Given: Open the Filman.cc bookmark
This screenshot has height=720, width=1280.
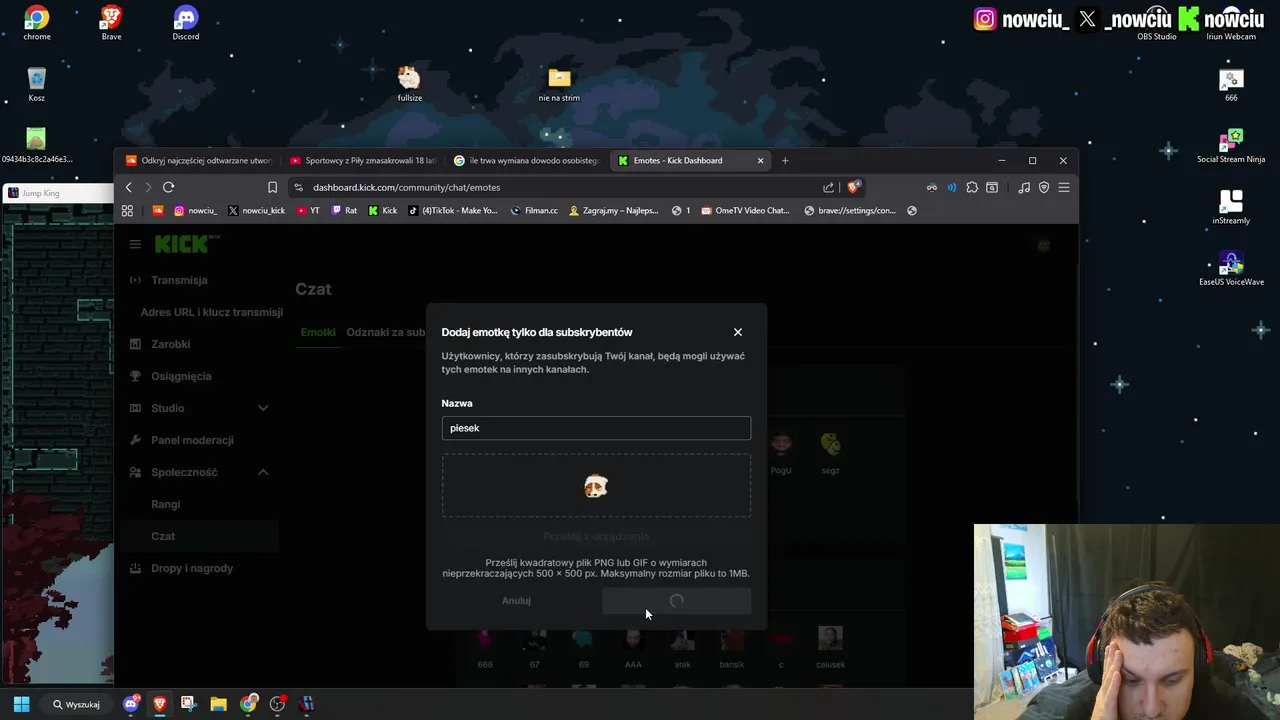Looking at the screenshot, I should pyautogui.click(x=534, y=210).
